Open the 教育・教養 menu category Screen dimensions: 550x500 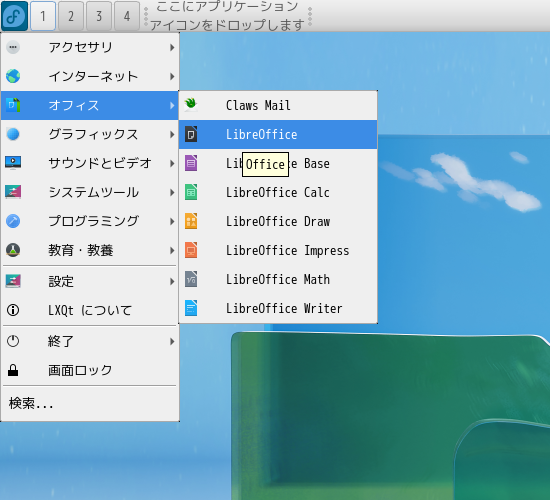click(x=90, y=251)
